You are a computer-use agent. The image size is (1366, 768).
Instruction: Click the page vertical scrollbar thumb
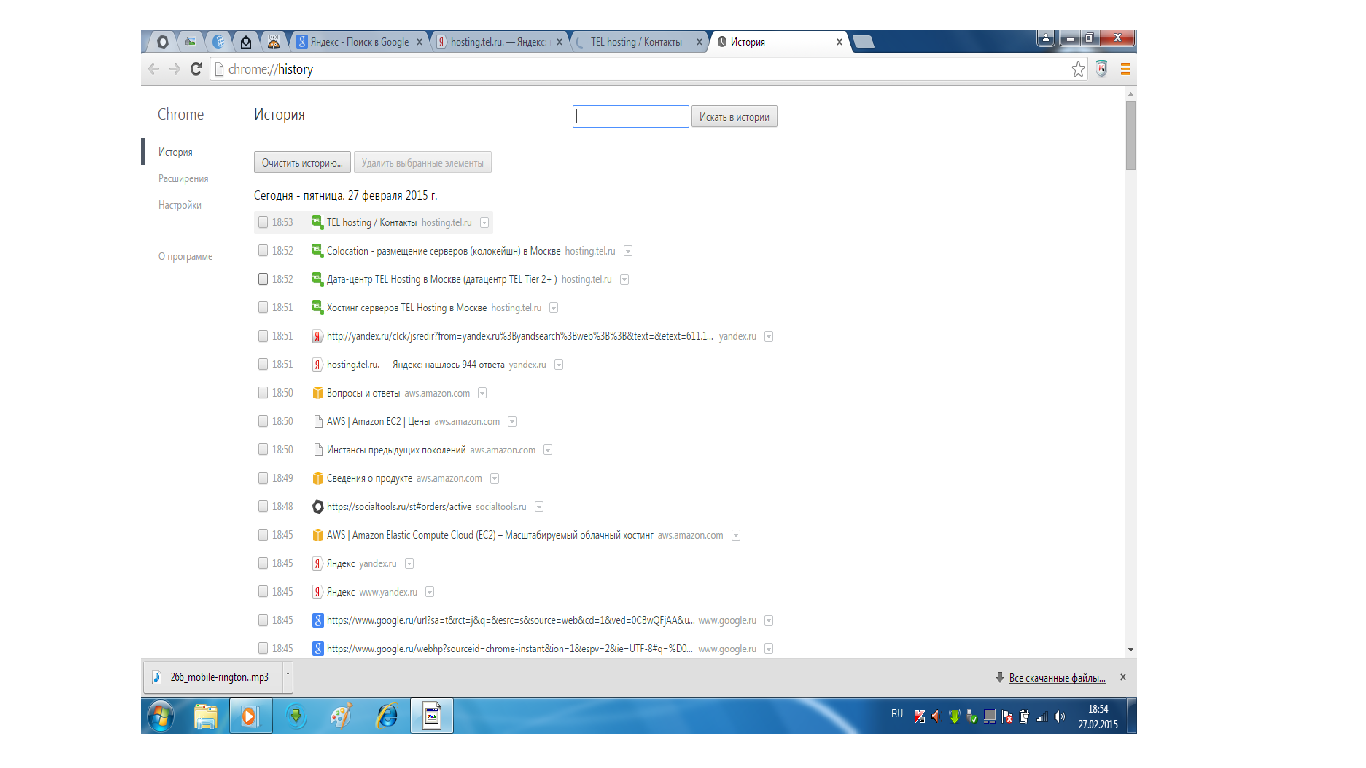1130,135
